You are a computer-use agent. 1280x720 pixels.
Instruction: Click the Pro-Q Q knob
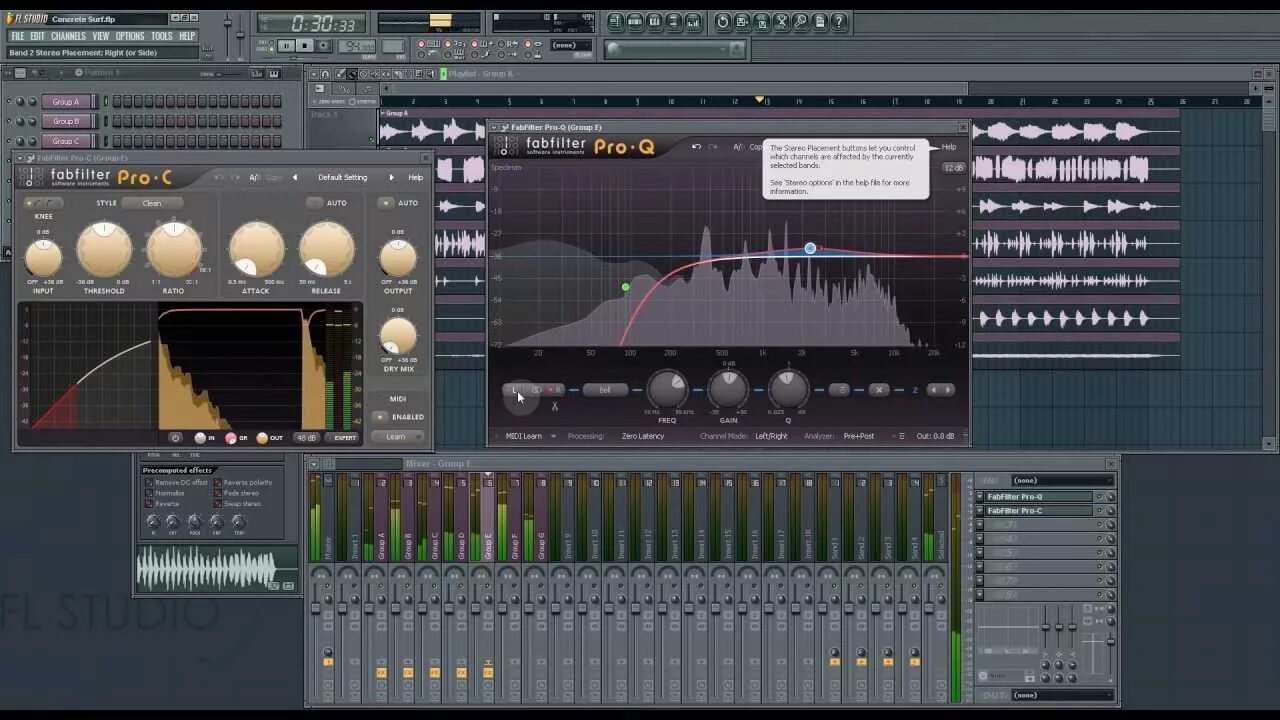click(x=788, y=390)
